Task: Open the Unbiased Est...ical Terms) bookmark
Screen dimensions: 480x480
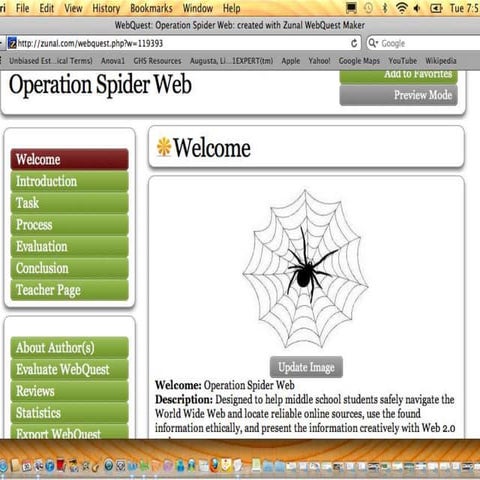Action: pyautogui.click(x=51, y=61)
